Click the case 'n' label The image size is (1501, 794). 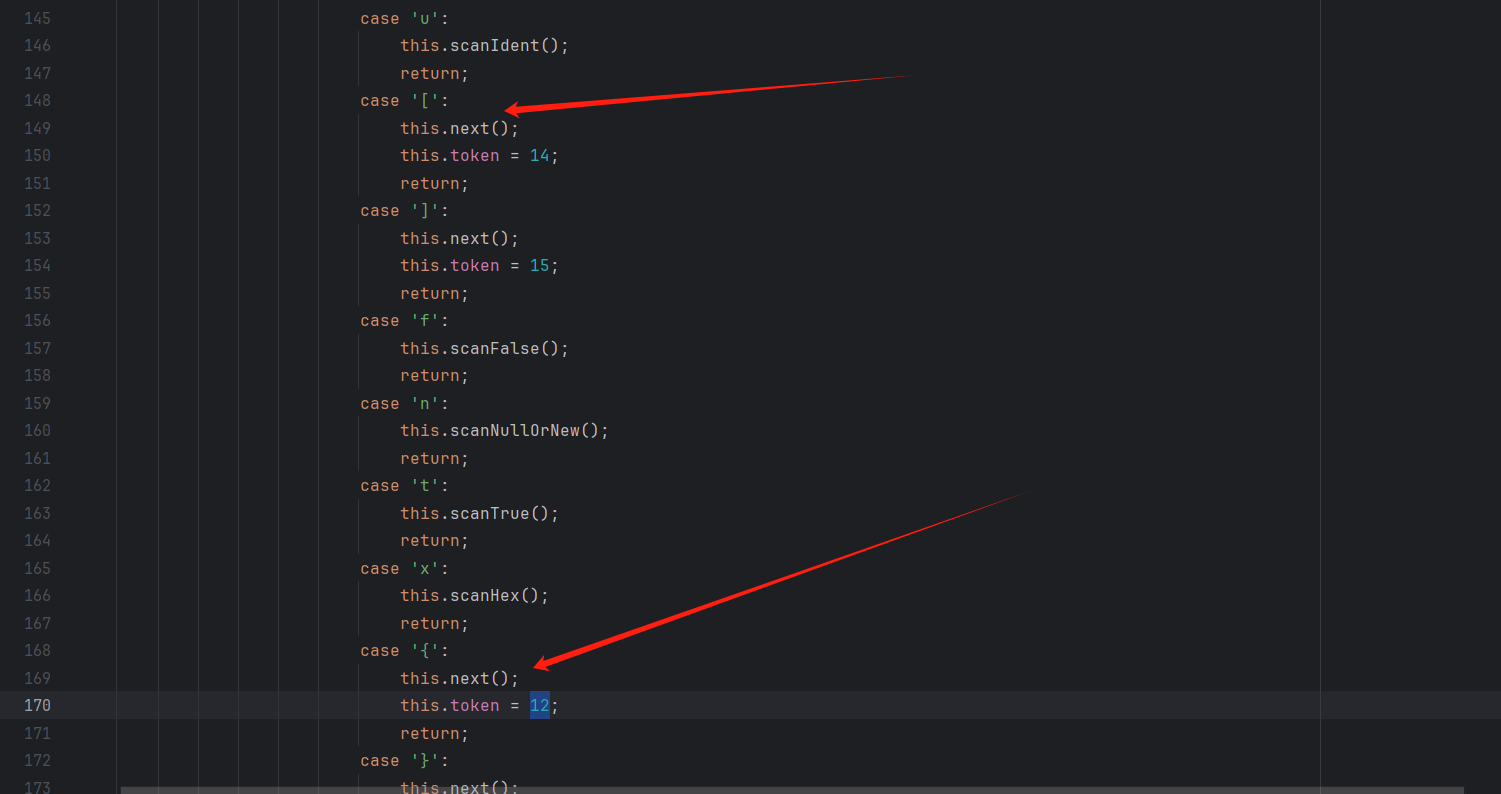coord(405,403)
